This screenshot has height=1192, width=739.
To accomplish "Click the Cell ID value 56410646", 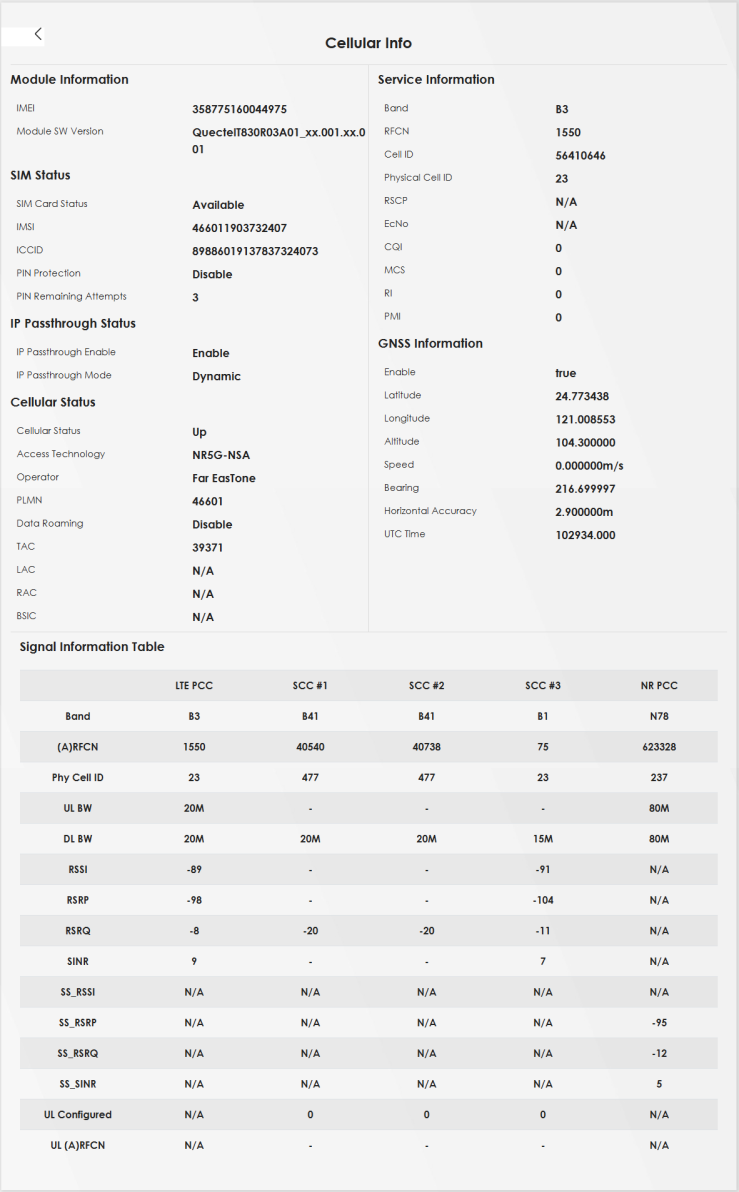I will point(580,156).
